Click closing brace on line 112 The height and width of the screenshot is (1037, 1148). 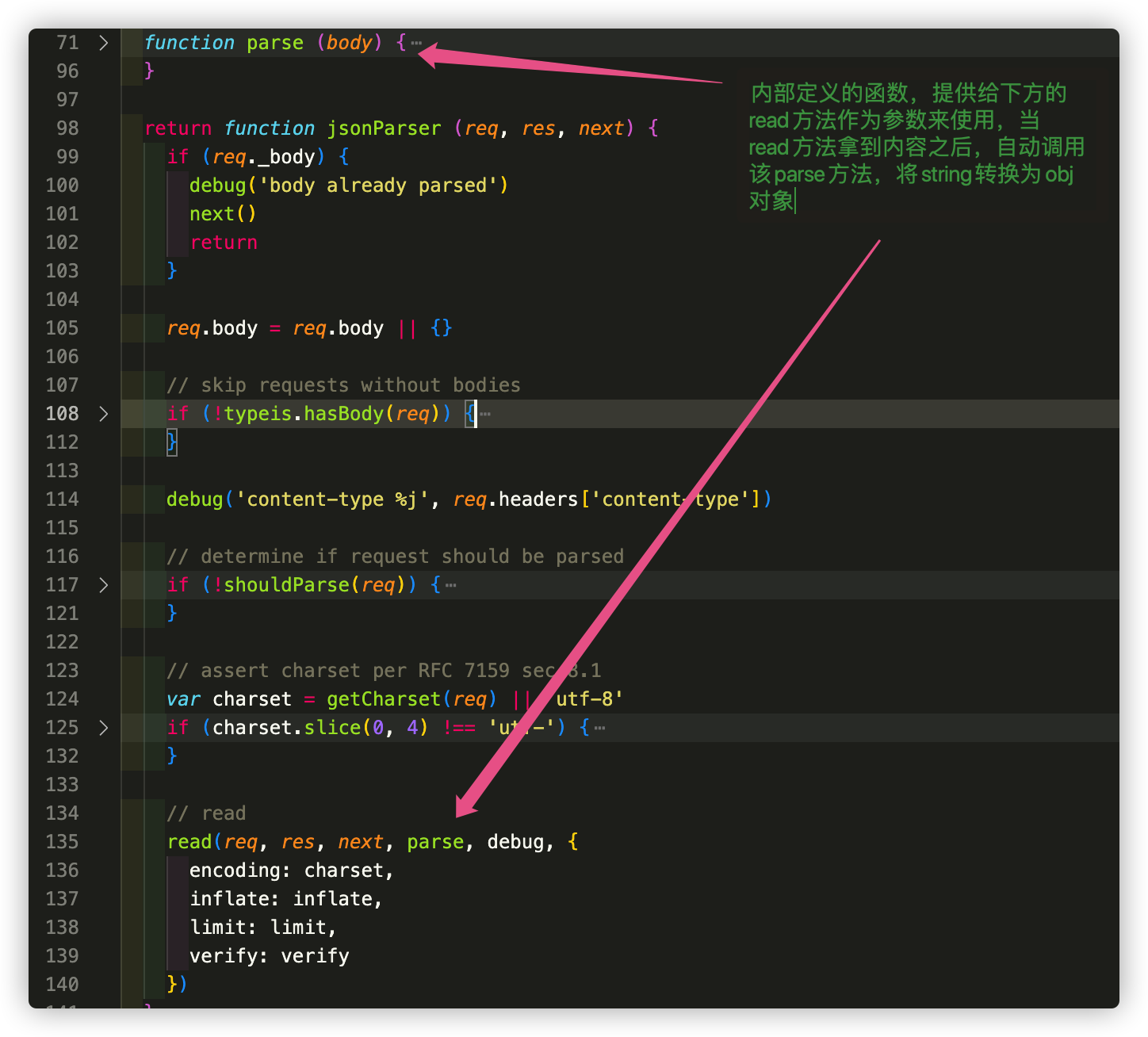tap(171, 442)
